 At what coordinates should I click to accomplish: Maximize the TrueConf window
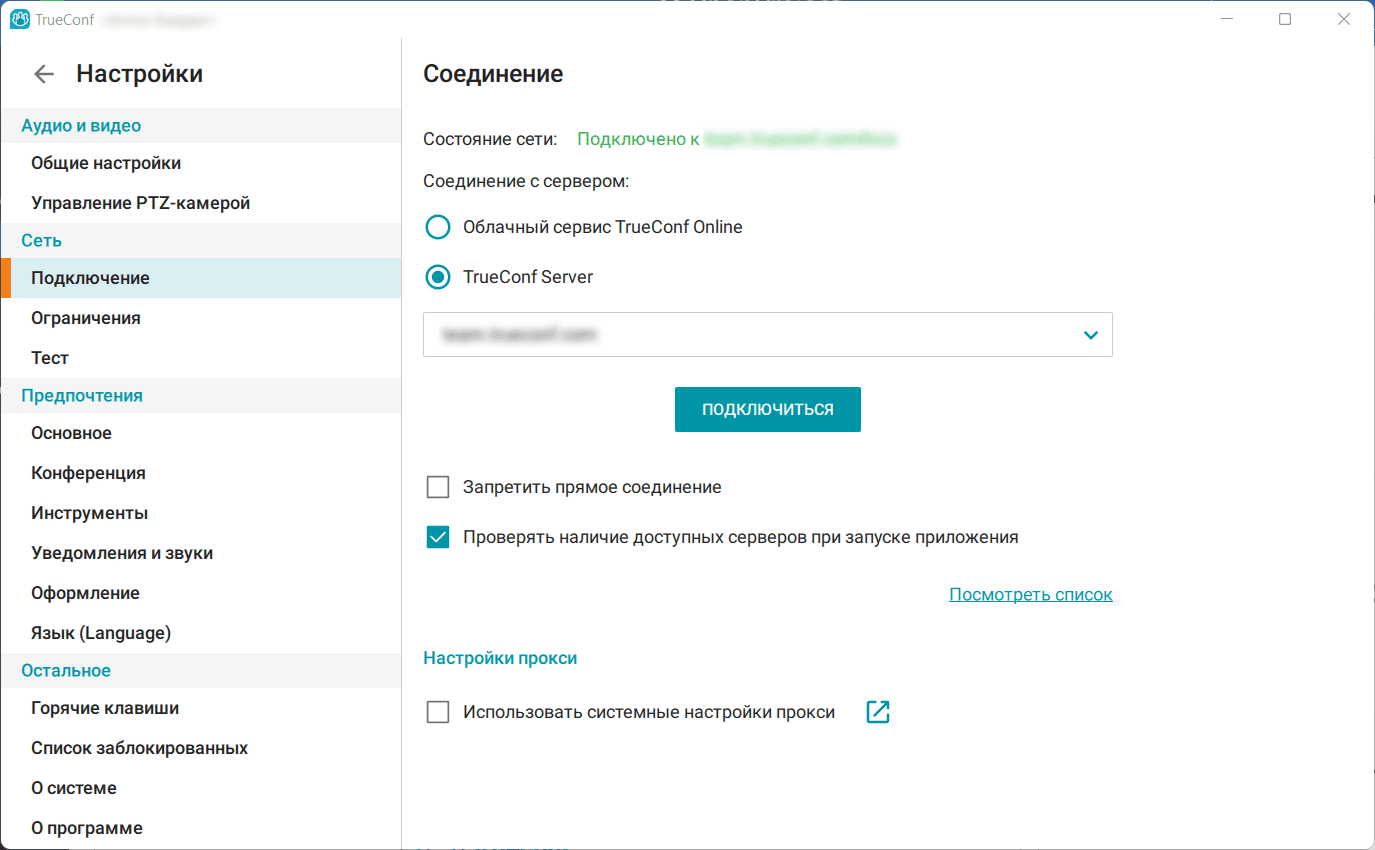tap(1285, 19)
